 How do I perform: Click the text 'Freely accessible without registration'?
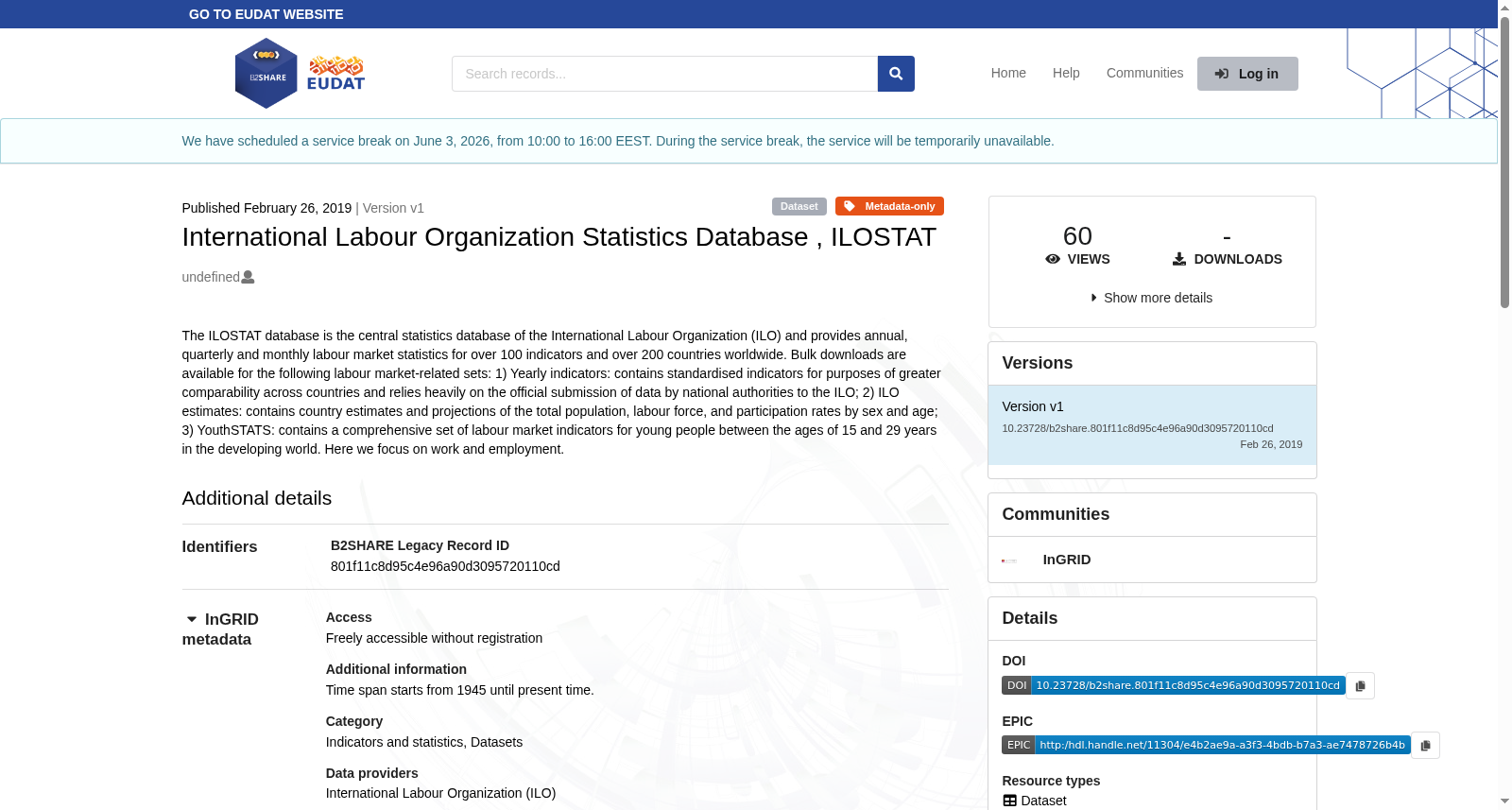pyautogui.click(x=434, y=638)
